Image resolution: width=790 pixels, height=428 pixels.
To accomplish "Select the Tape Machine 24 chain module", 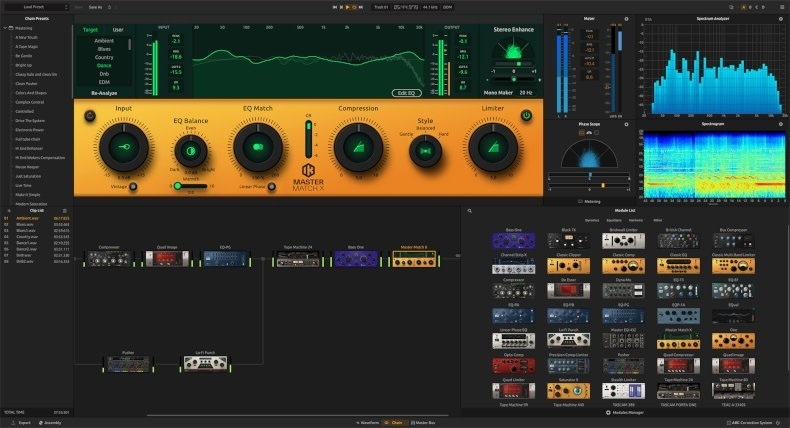I will [x=297, y=259].
